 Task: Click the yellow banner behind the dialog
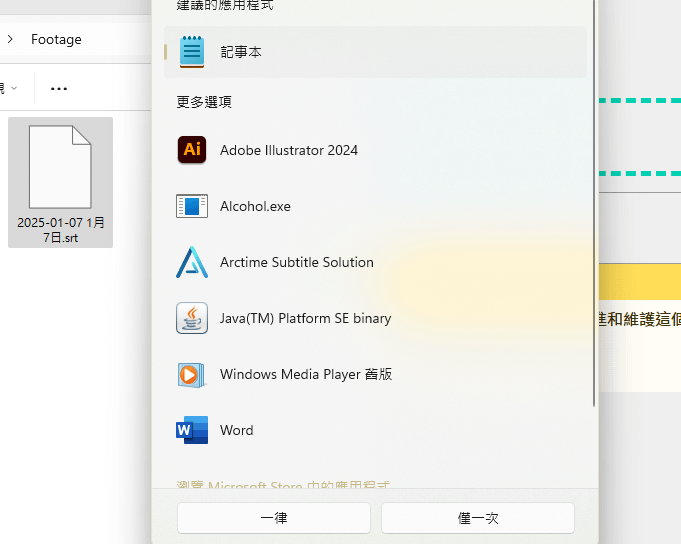[640, 280]
